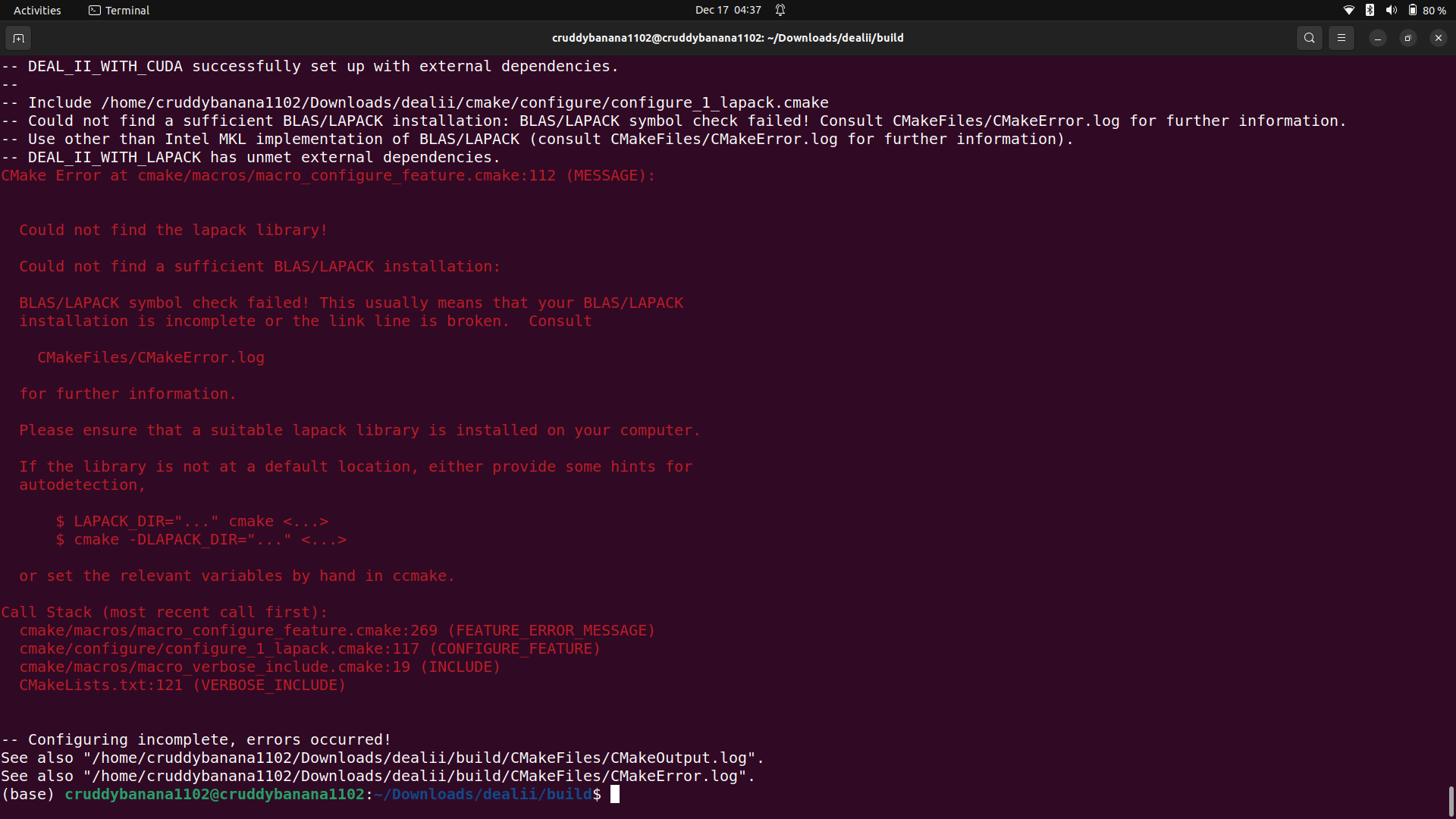This screenshot has width=1456, height=819.
Task: Click the CMakeOutput.log path line
Action: (383, 758)
